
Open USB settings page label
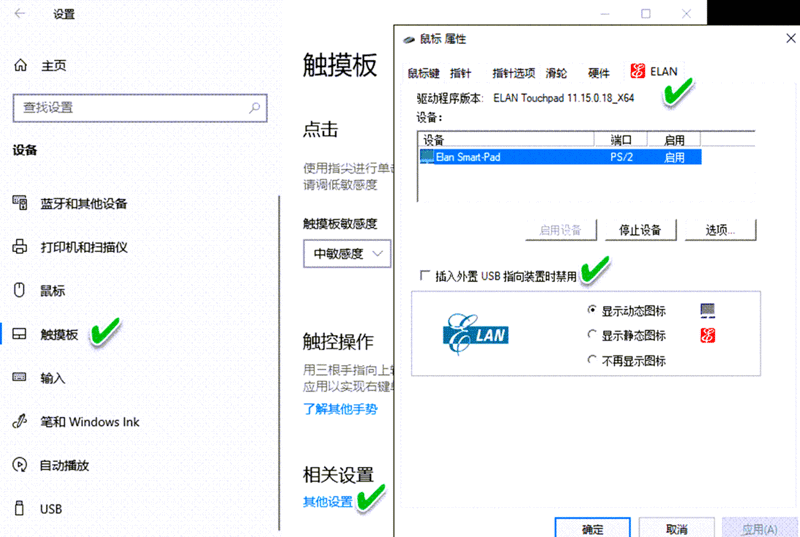click(51, 509)
